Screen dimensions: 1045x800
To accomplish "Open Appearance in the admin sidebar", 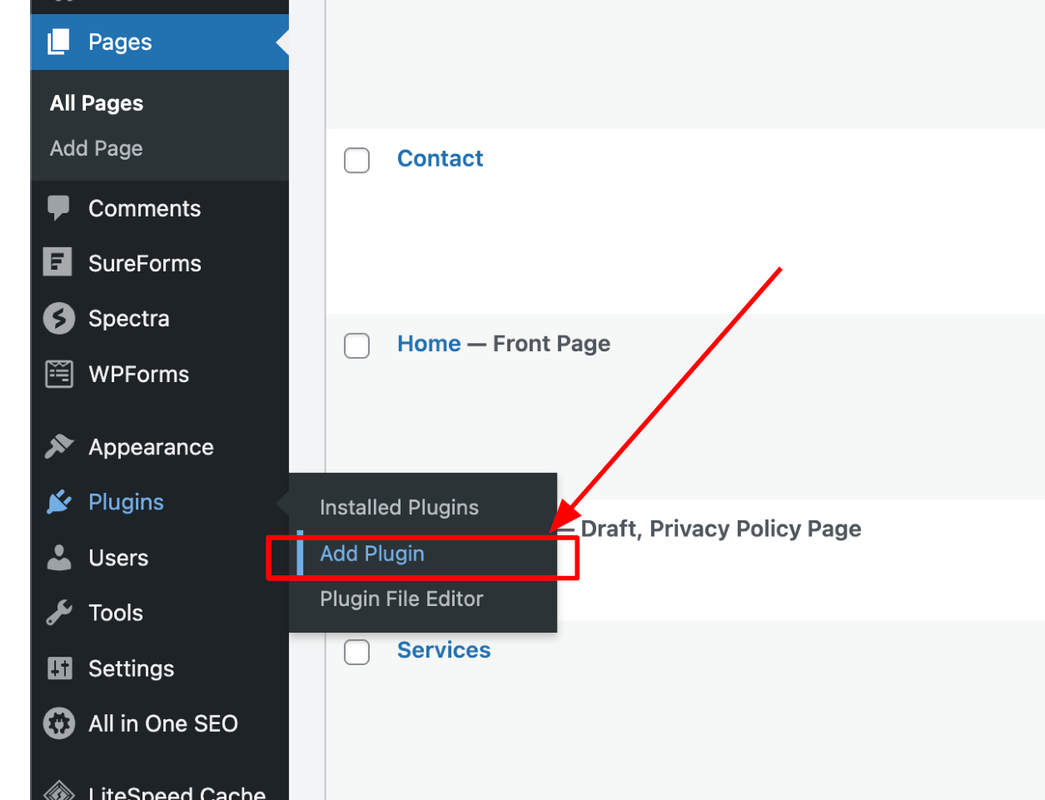I will 160,447.
